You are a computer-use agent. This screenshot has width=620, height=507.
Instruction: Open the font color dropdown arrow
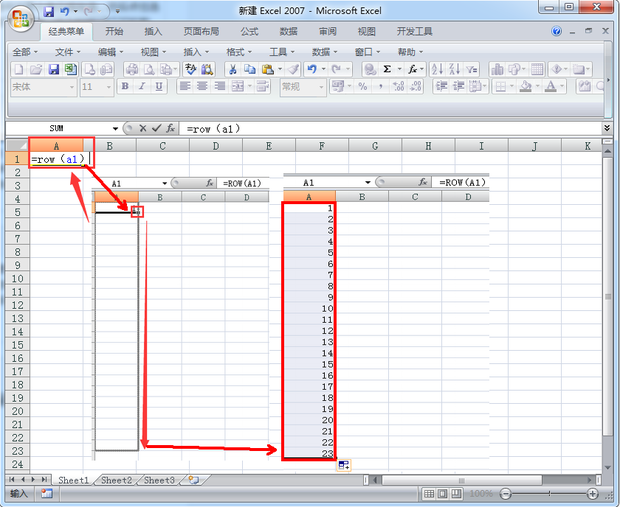(561, 86)
